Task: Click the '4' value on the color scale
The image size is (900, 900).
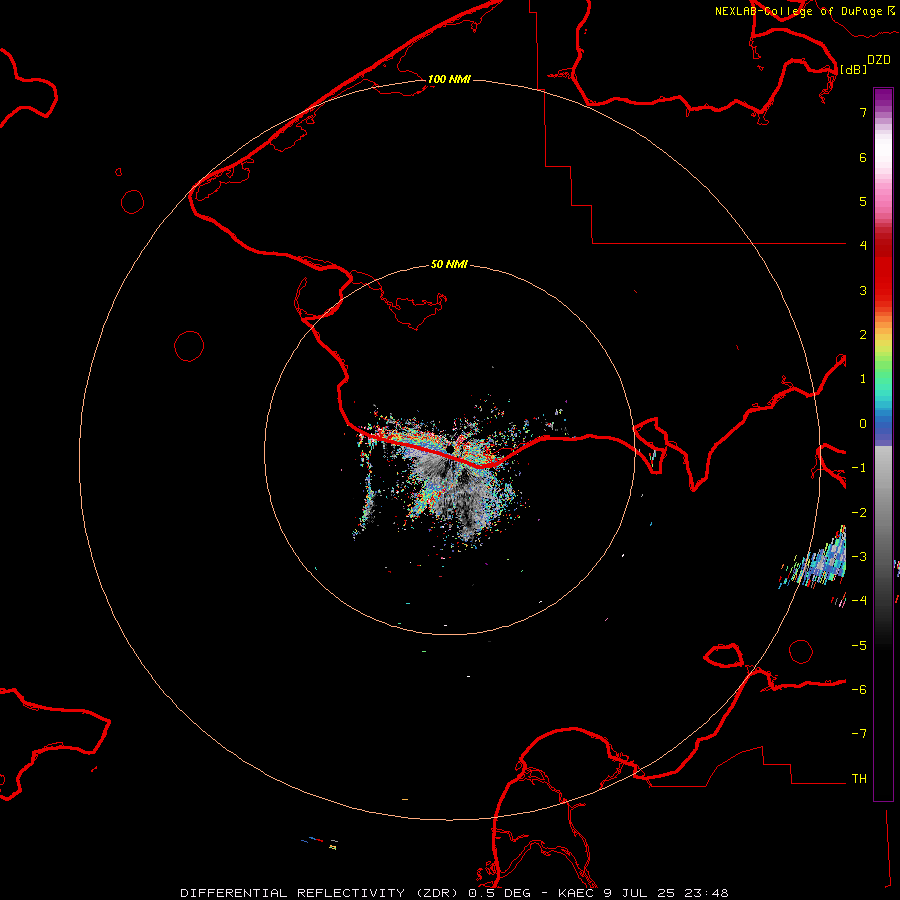Action: tap(863, 246)
